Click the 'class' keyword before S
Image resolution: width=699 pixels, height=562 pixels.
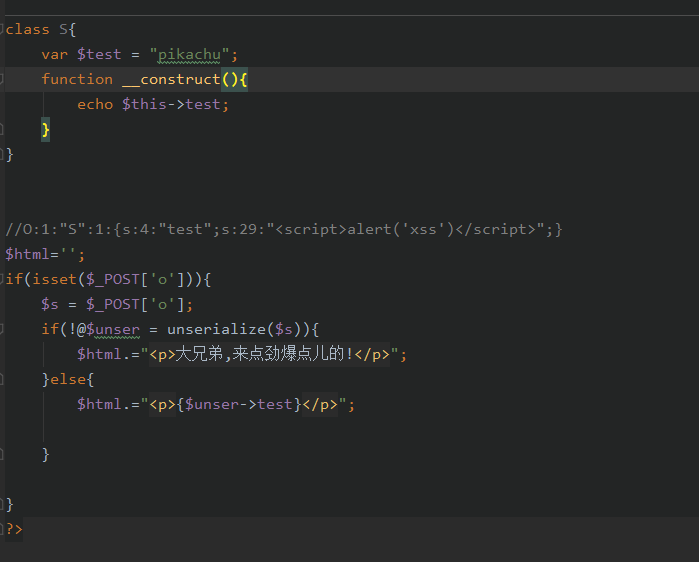coord(27,29)
